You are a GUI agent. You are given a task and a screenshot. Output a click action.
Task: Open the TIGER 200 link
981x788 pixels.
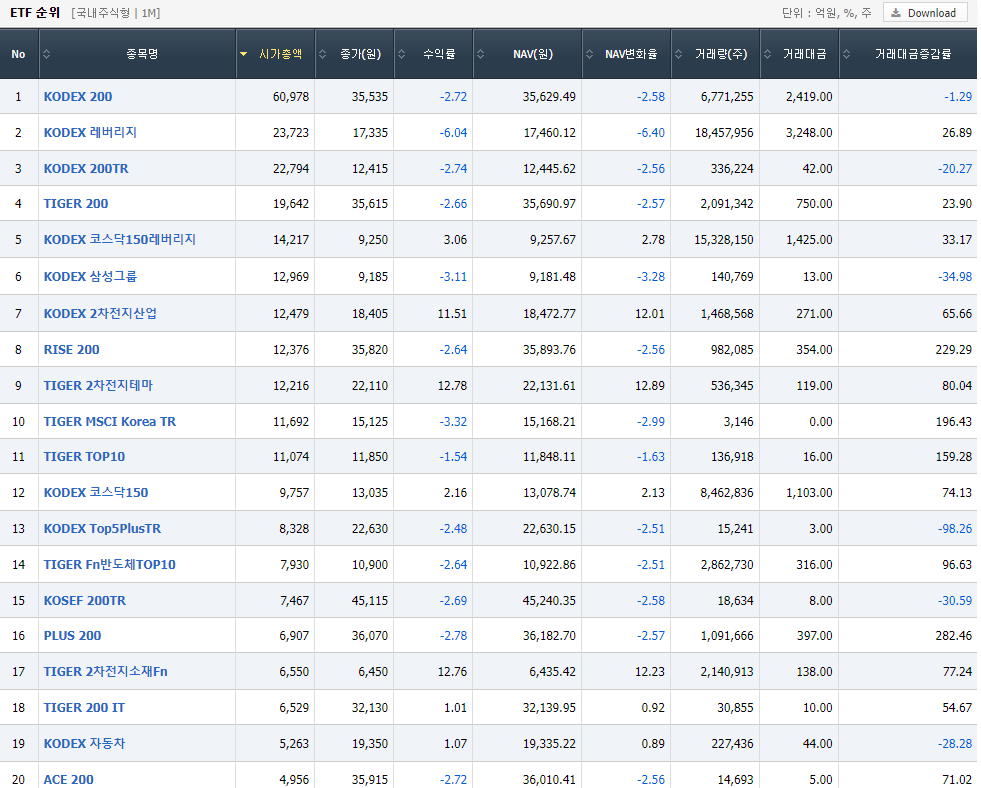click(76, 204)
